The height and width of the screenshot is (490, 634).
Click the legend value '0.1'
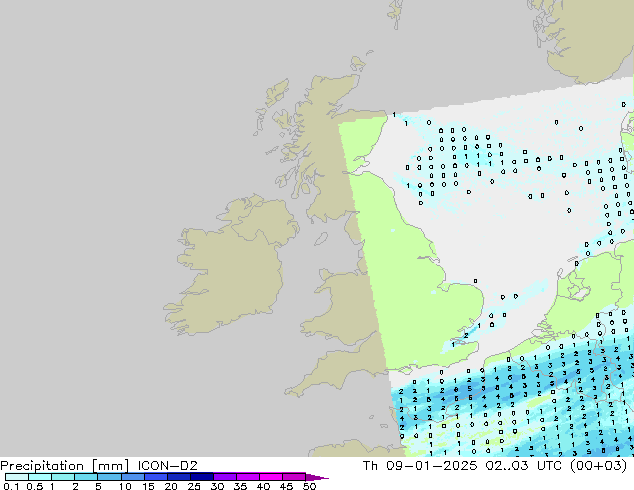pyautogui.click(x=11, y=486)
